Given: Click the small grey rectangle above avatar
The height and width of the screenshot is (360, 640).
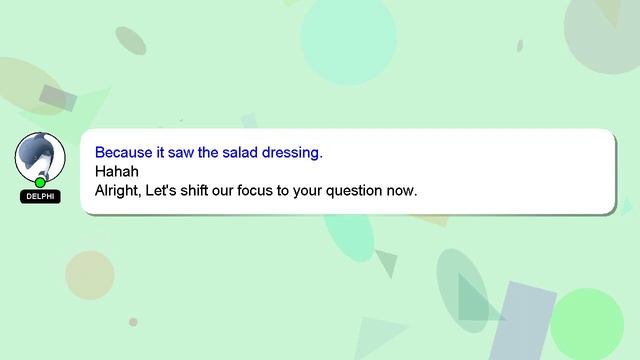Looking at the screenshot, I should coord(58,98).
